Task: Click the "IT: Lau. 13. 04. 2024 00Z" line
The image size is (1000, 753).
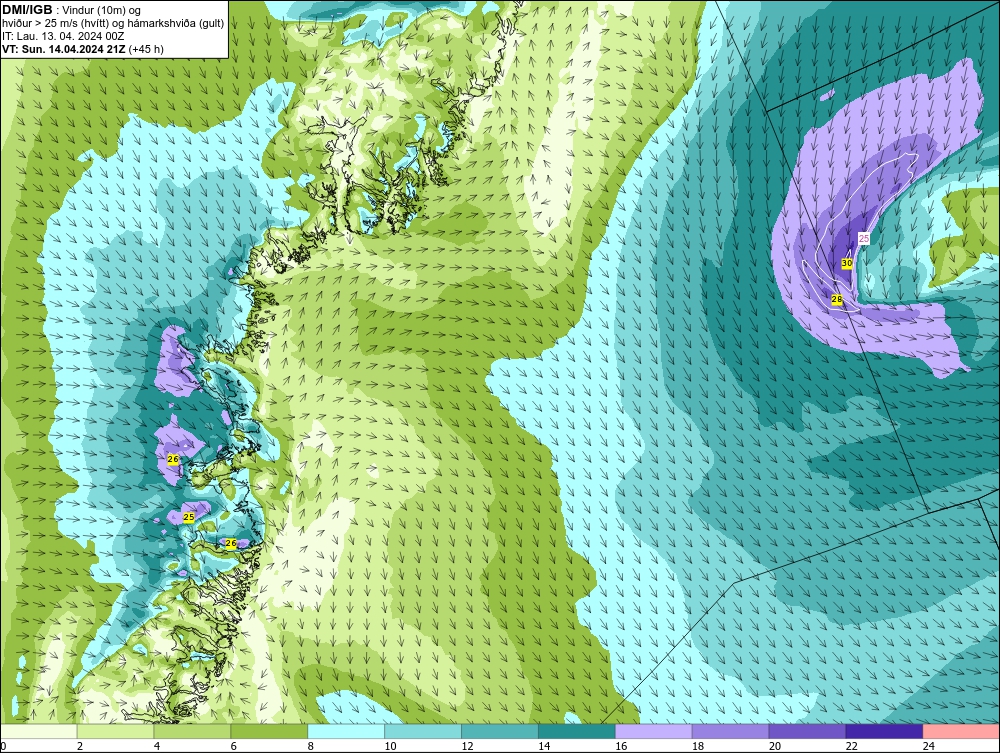Action: tap(63, 36)
